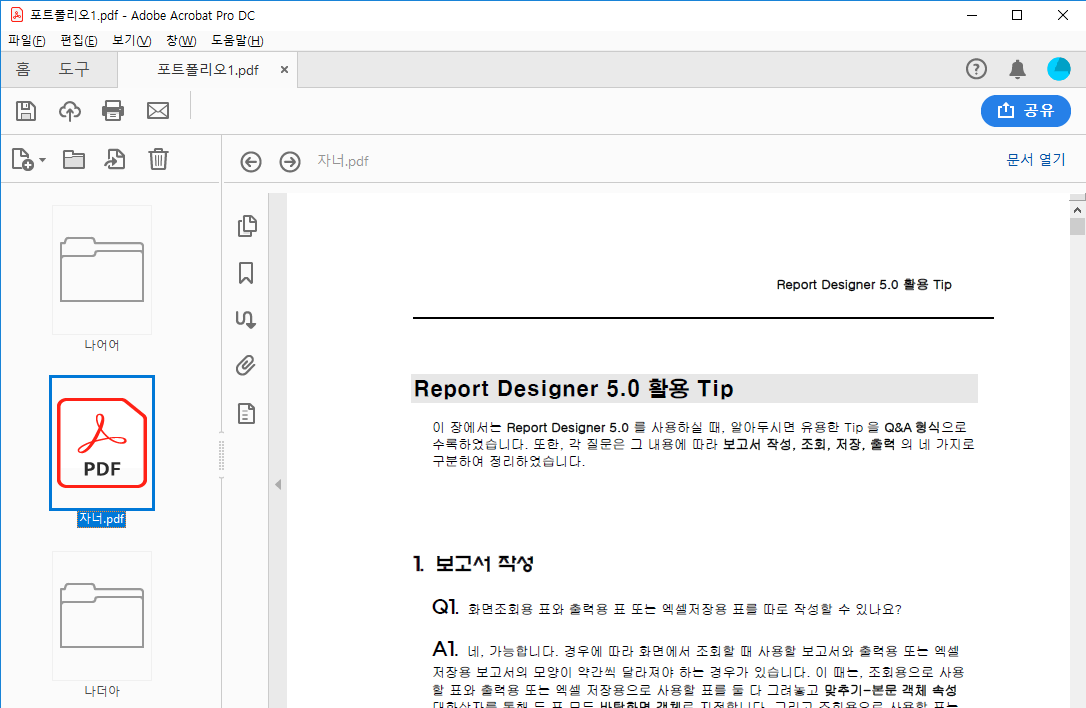
Task: Click the Report Designer 5.0 활용 Tip heading
Action: pos(573,389)
